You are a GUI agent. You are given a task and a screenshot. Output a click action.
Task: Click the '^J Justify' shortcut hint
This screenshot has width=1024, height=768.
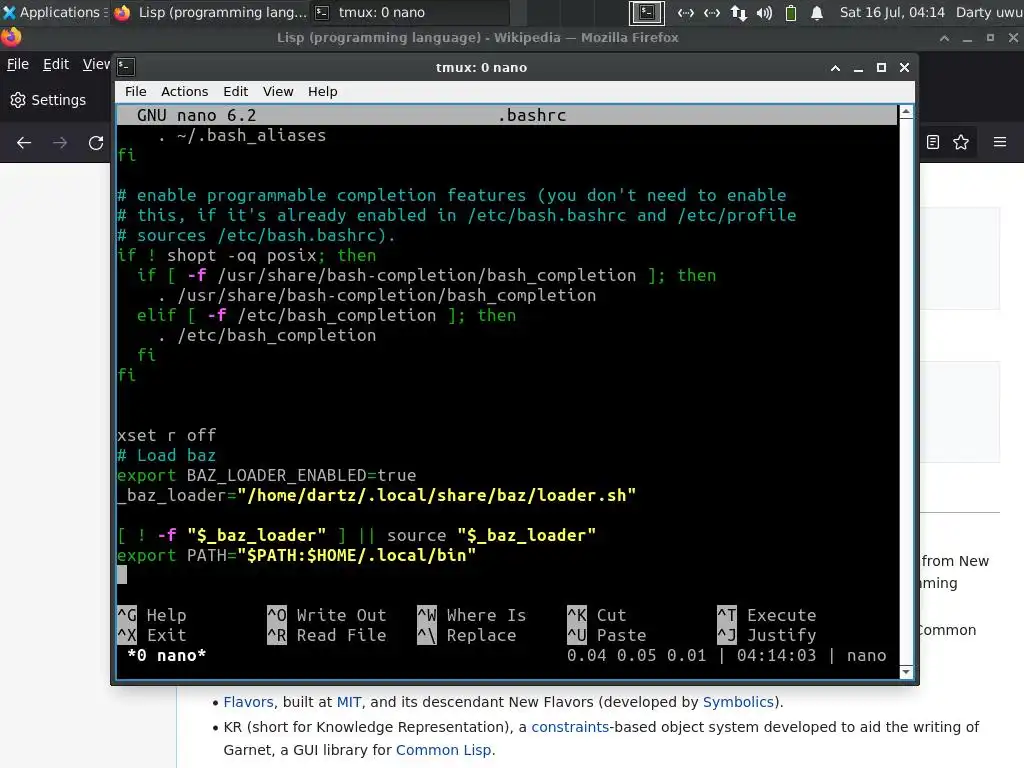(x=767, y=635)
